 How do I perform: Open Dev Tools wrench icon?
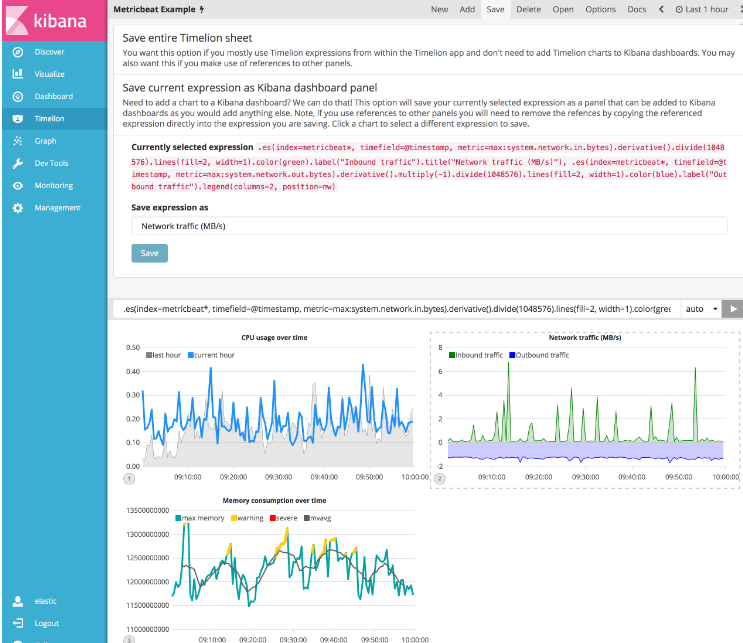click(17, 163)
